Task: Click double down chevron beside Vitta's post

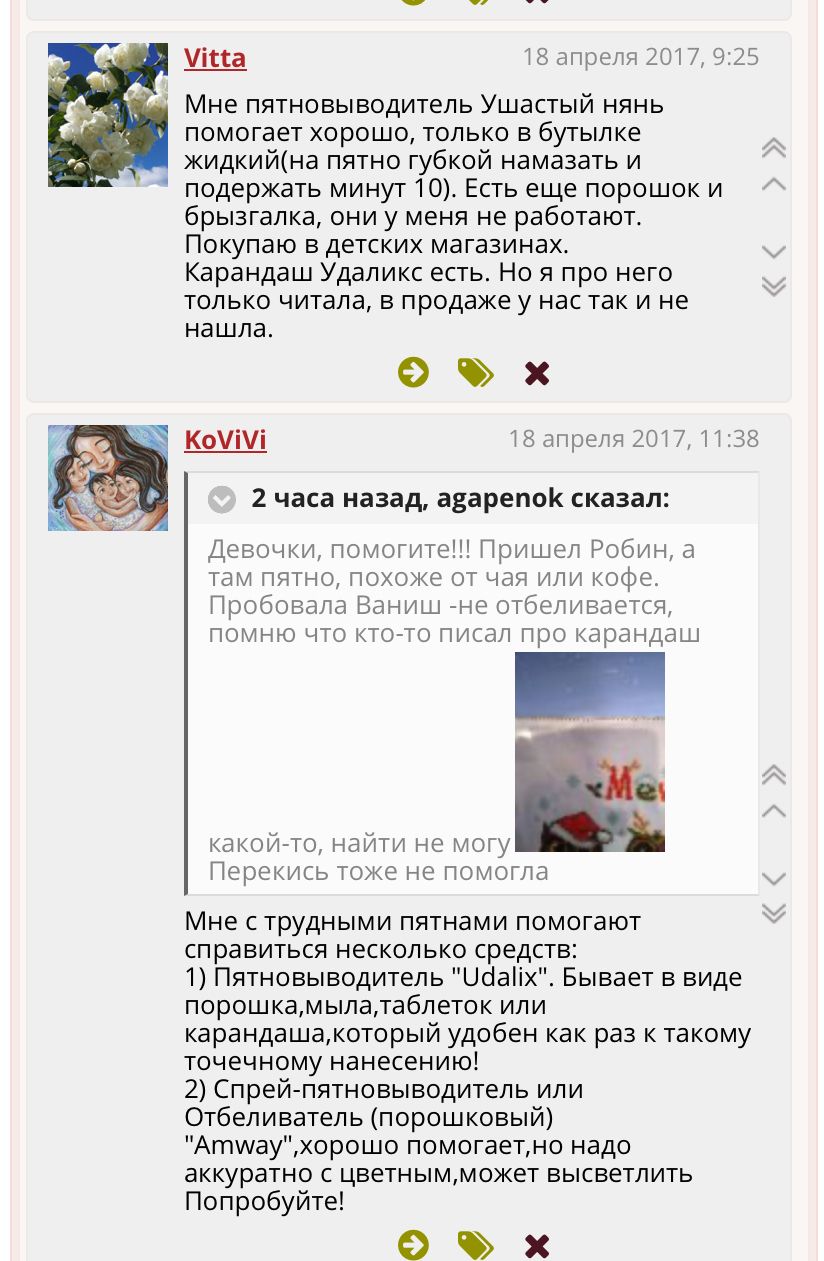Action: pyautogui.click(x=773, y=286)
